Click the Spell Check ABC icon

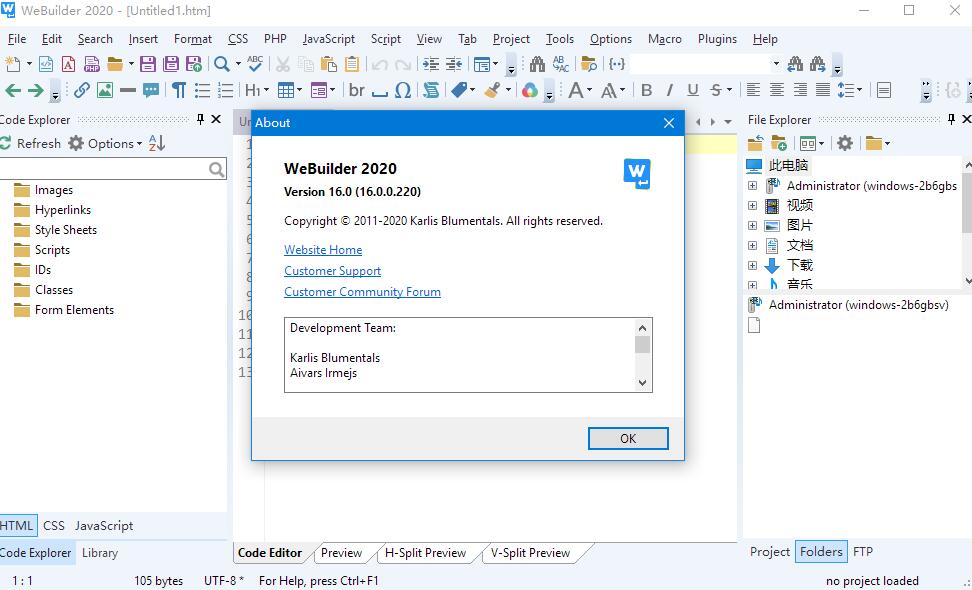point(255,64)
